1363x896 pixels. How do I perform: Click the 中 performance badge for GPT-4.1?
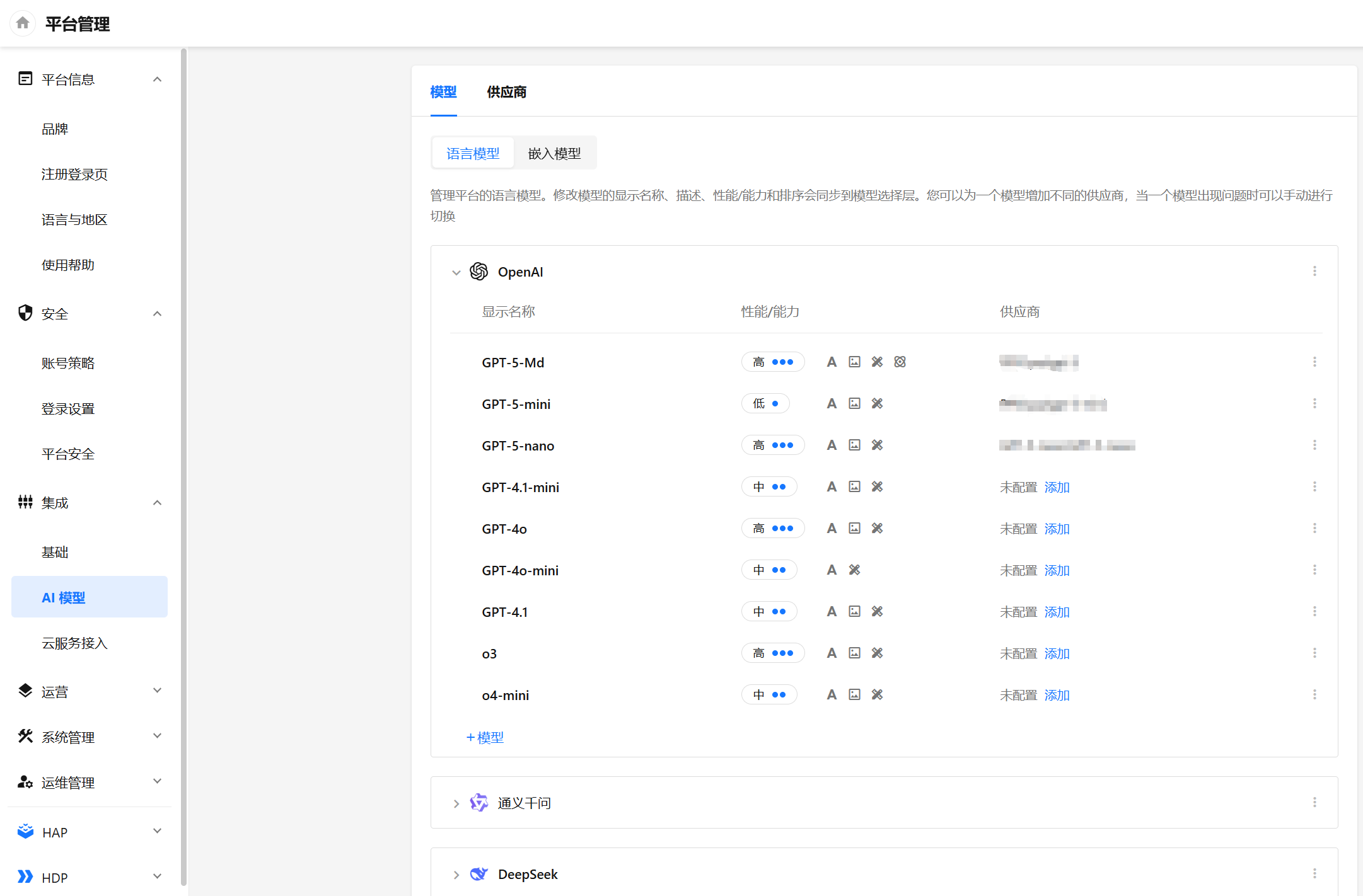click(769, 611)
